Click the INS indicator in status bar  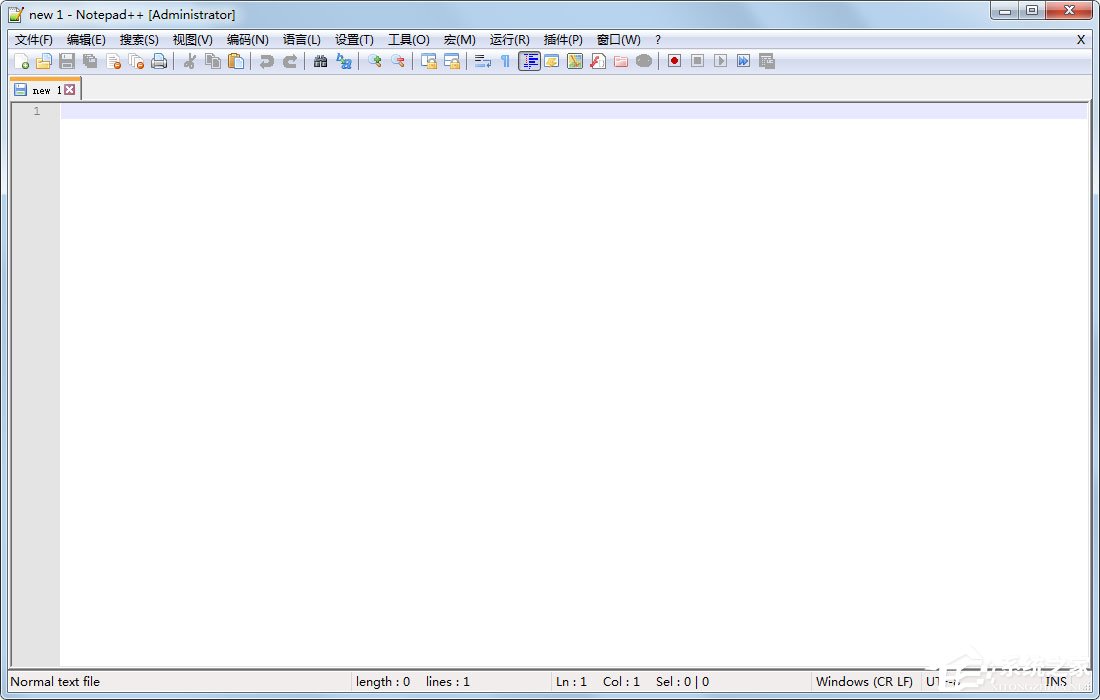[x=1057, y=681]
